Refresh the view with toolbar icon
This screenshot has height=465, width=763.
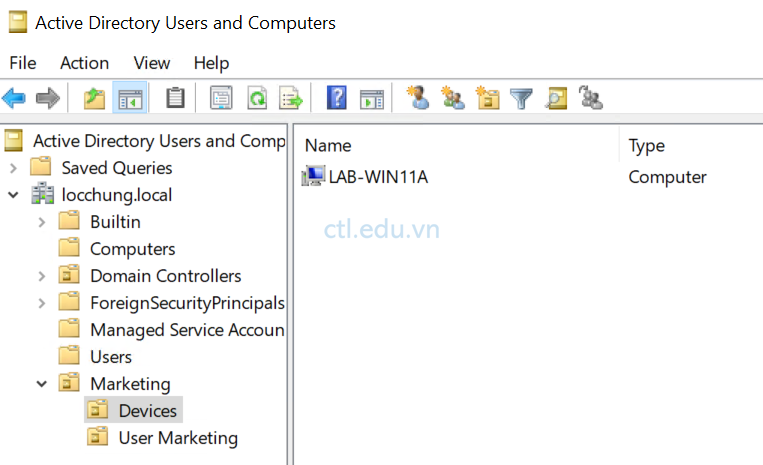click(257, 98)
